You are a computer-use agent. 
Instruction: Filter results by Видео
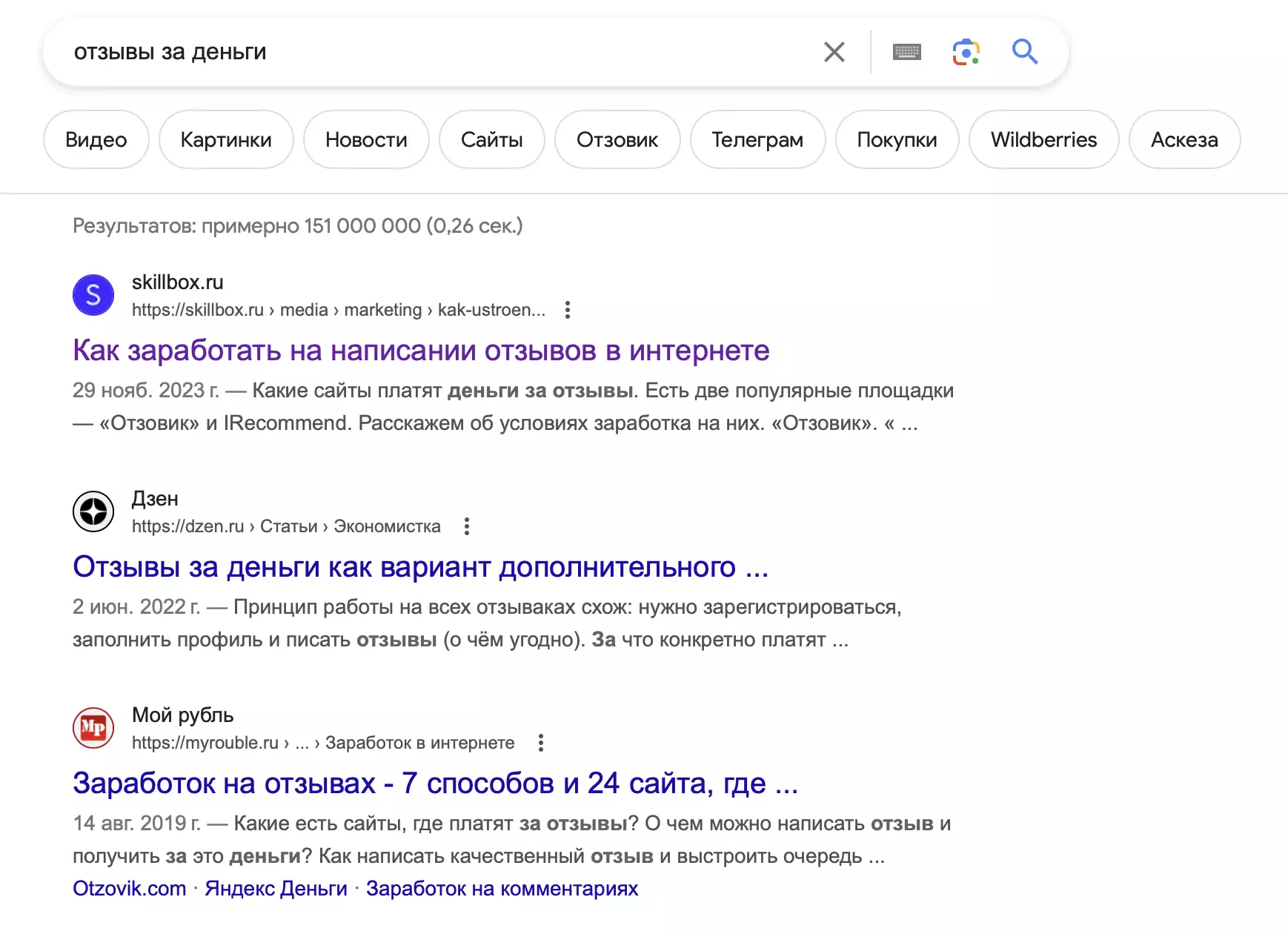[96, 139]
